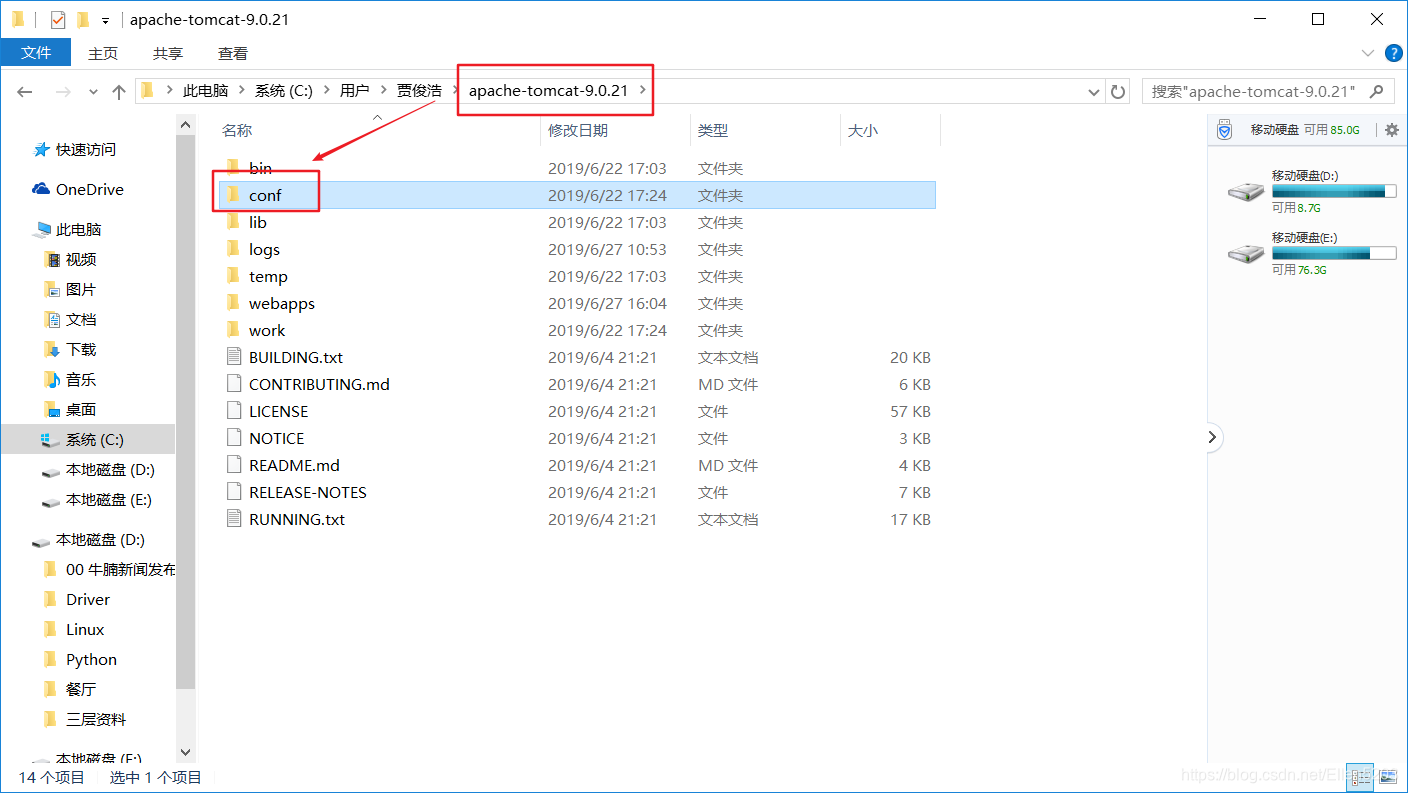Open the Python folder in navigation pane

click(91, 659)
